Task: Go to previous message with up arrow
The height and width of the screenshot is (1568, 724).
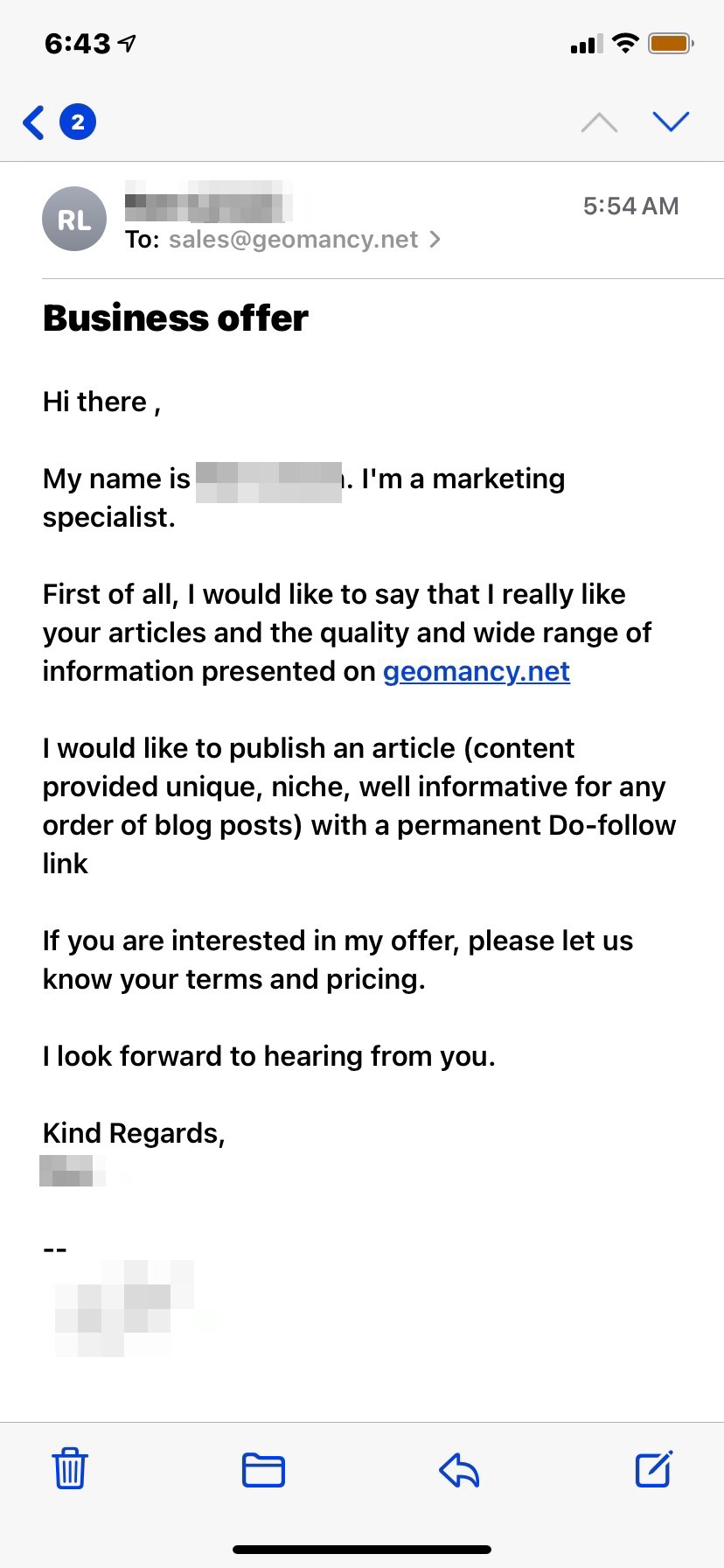Action: 599,122
